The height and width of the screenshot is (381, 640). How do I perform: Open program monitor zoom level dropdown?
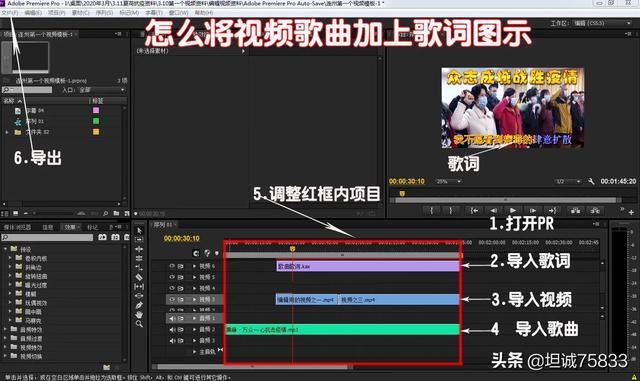click(x=448, y=181)
